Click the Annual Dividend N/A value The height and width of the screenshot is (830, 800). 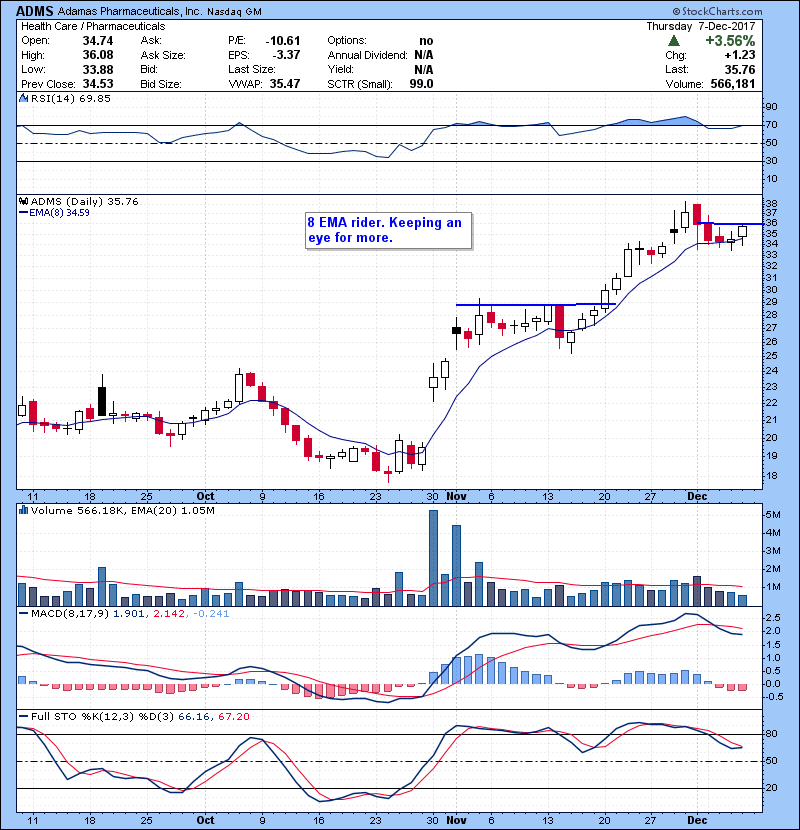point(424,55)
